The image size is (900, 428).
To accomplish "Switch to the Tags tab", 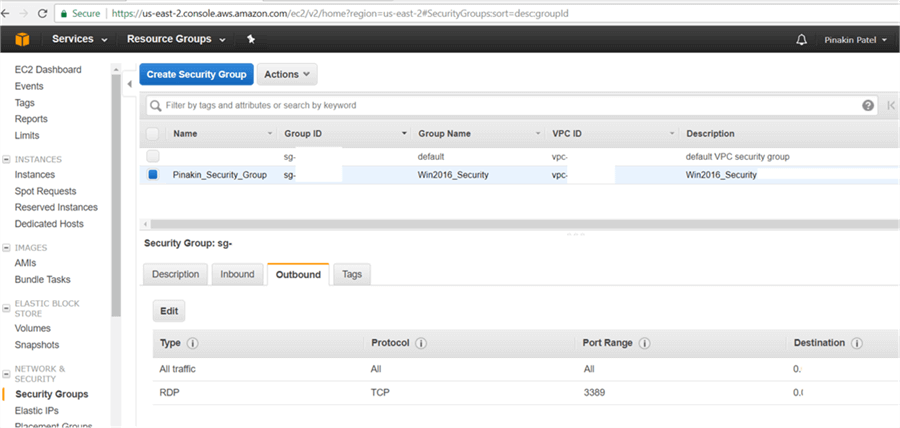I will pos(352,274).
